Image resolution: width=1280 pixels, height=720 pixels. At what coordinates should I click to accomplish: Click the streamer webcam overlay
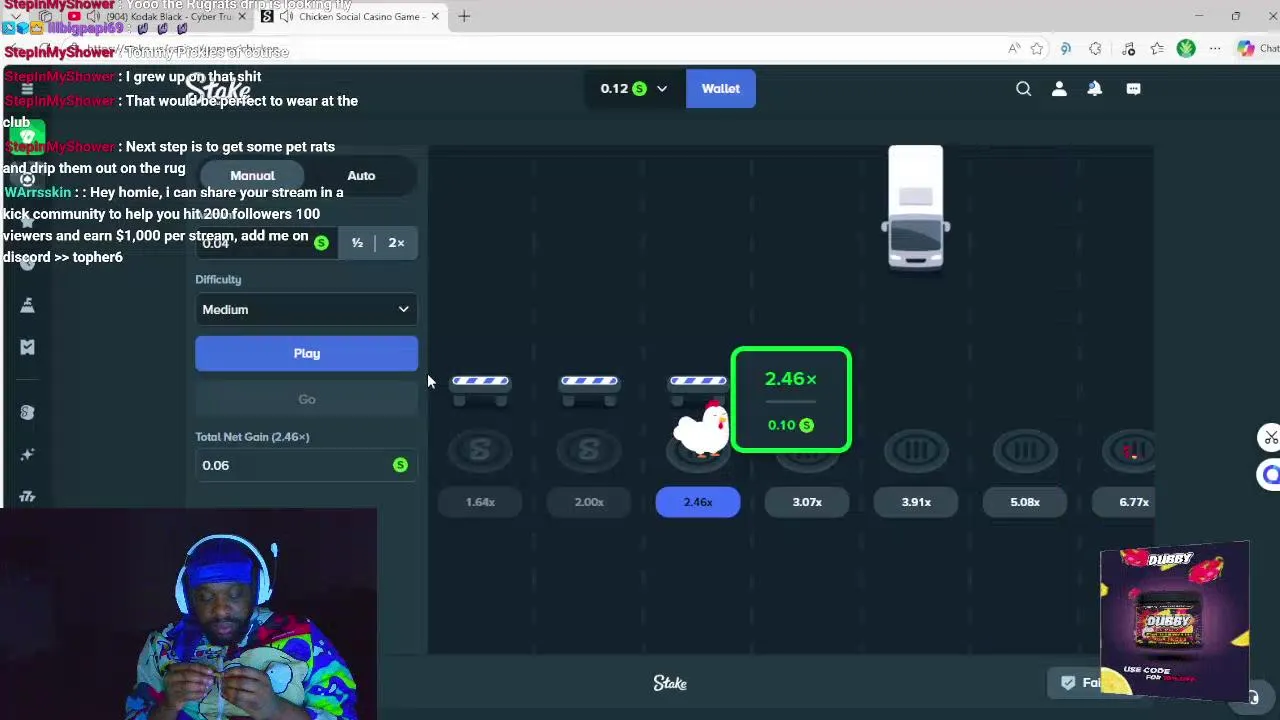click(189, 614)
